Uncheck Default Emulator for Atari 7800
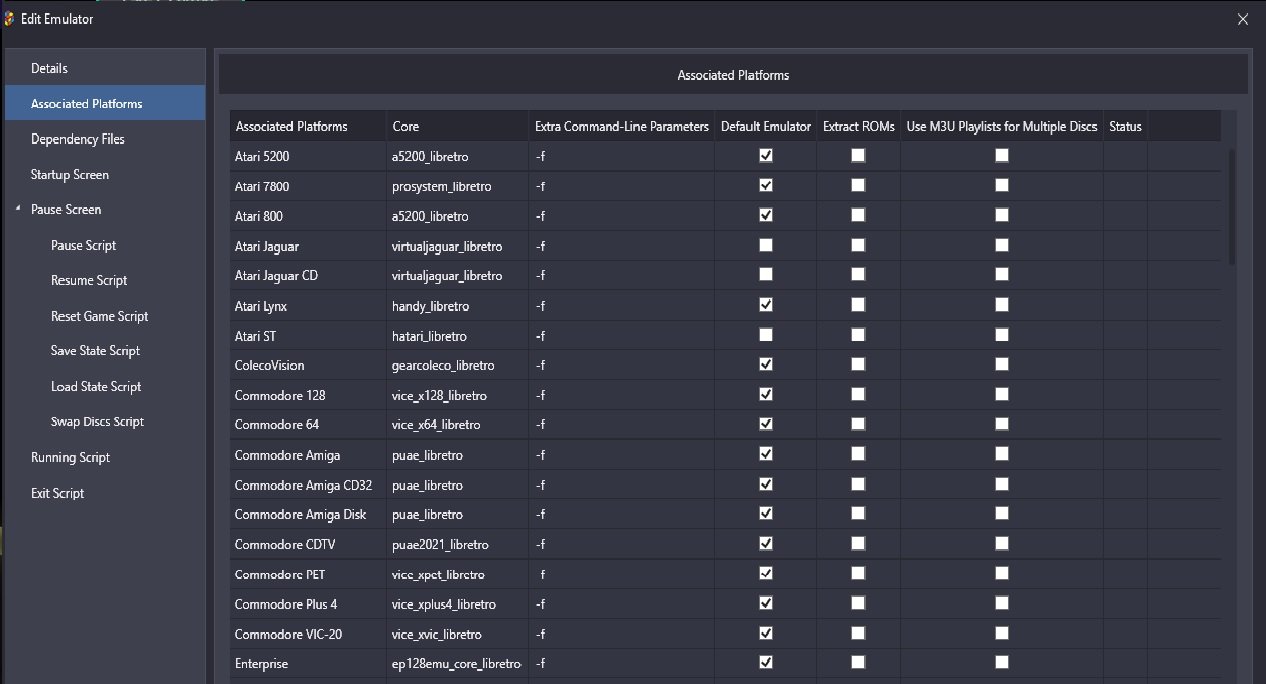Image resolution: width=1266 pixels, height=684 pixels. (x=766, y=185)
